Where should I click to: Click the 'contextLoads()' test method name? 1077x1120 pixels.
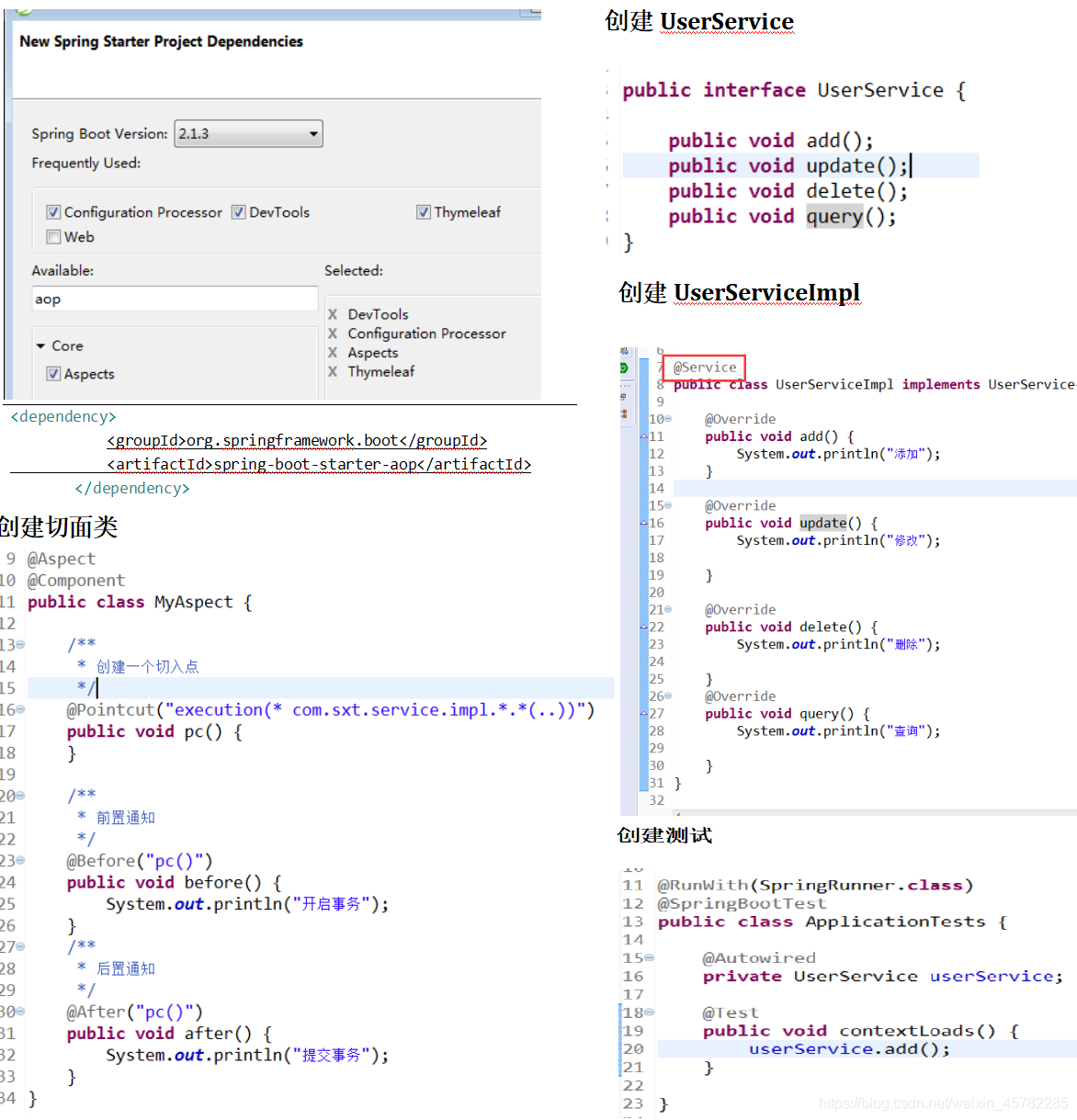917,1031
